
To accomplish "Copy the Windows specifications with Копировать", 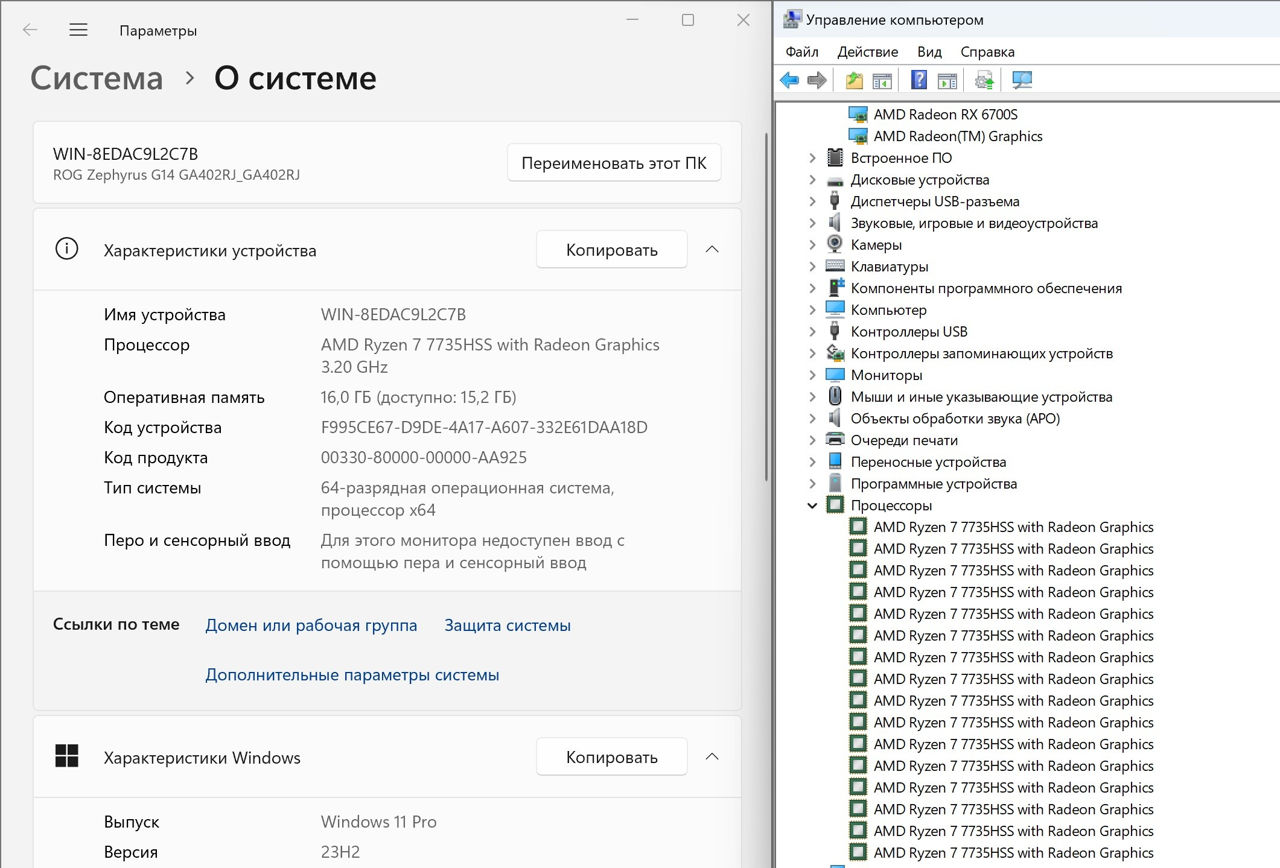I will pyautogui.click(x=612, y=757).
